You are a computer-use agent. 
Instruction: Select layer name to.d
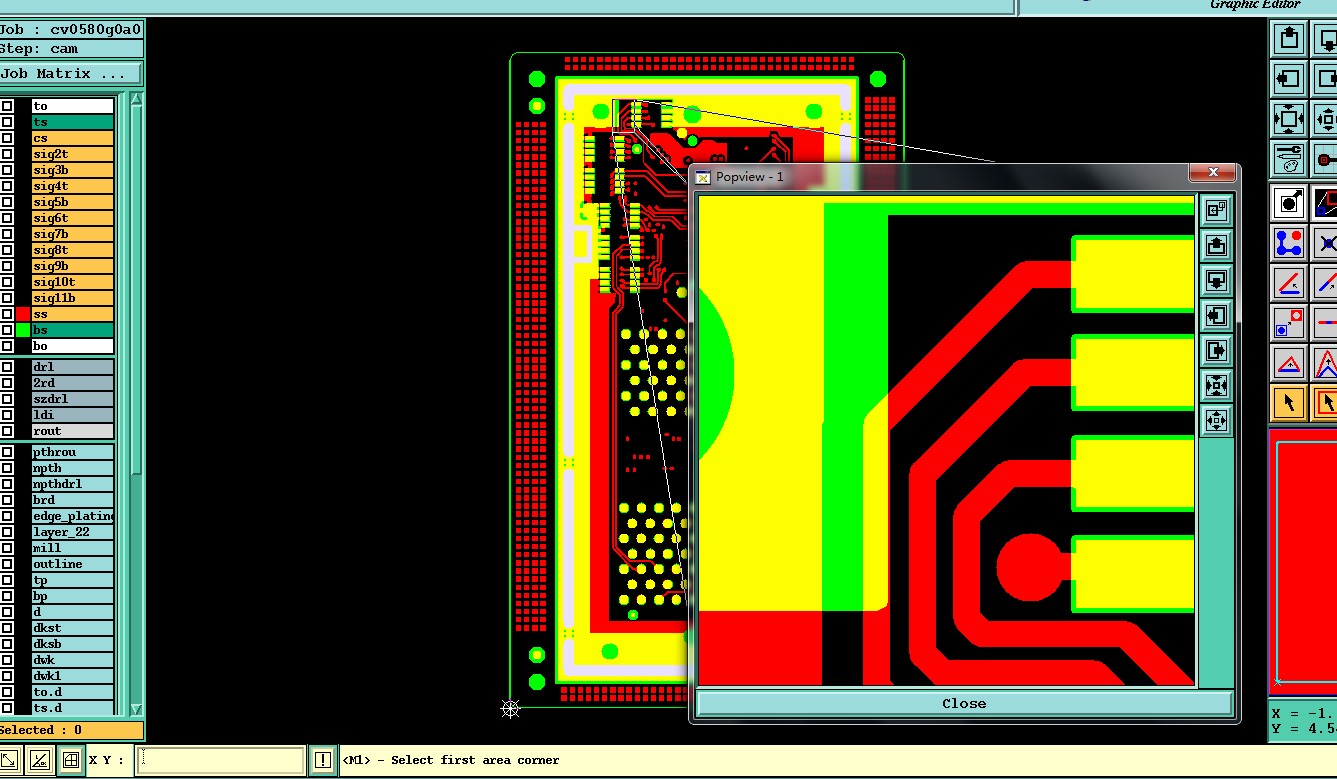[x=72, y=692]
